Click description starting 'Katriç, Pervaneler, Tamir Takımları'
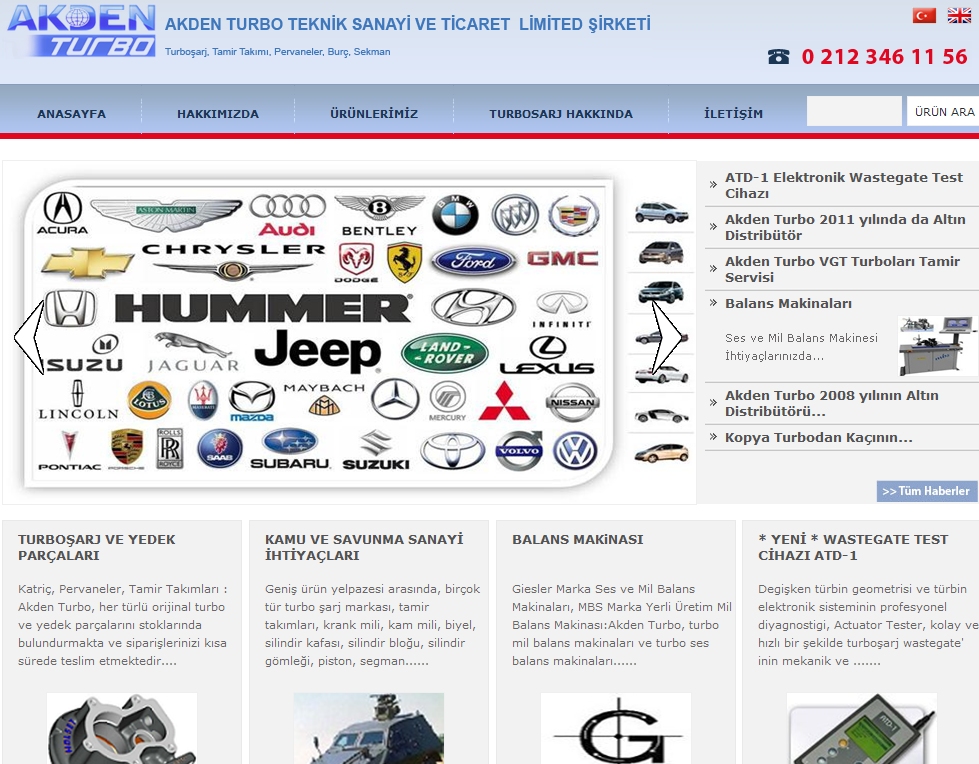This screenshot has width=979, height=764. (122, 625)
